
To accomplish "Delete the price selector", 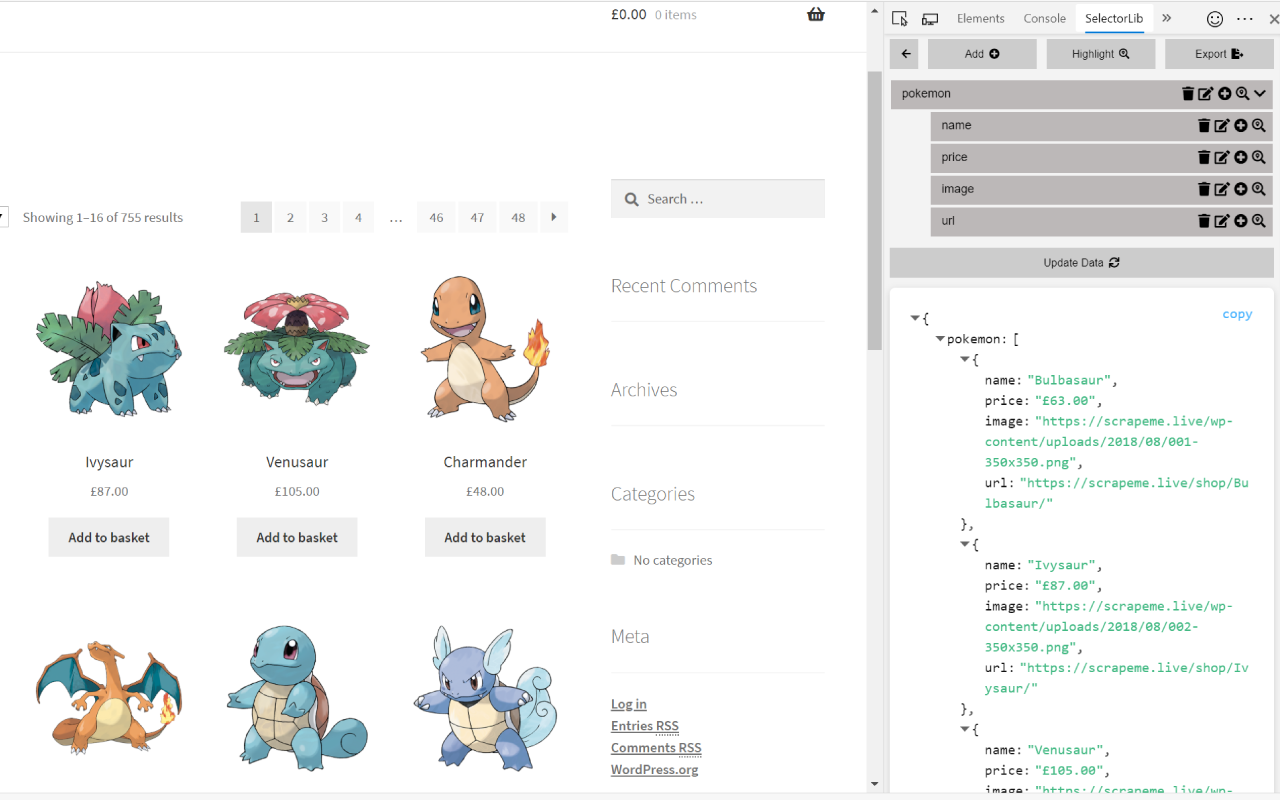I will 1204,158.
